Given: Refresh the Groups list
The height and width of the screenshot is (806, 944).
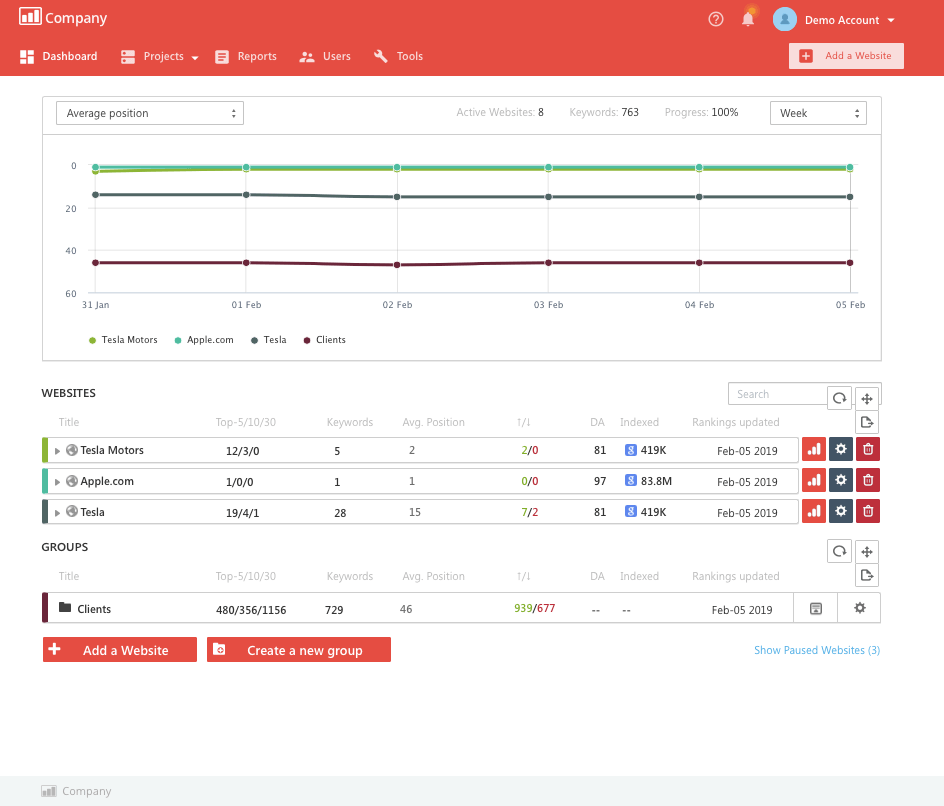Looking at the screenshot, I should [x=839, y=551].
